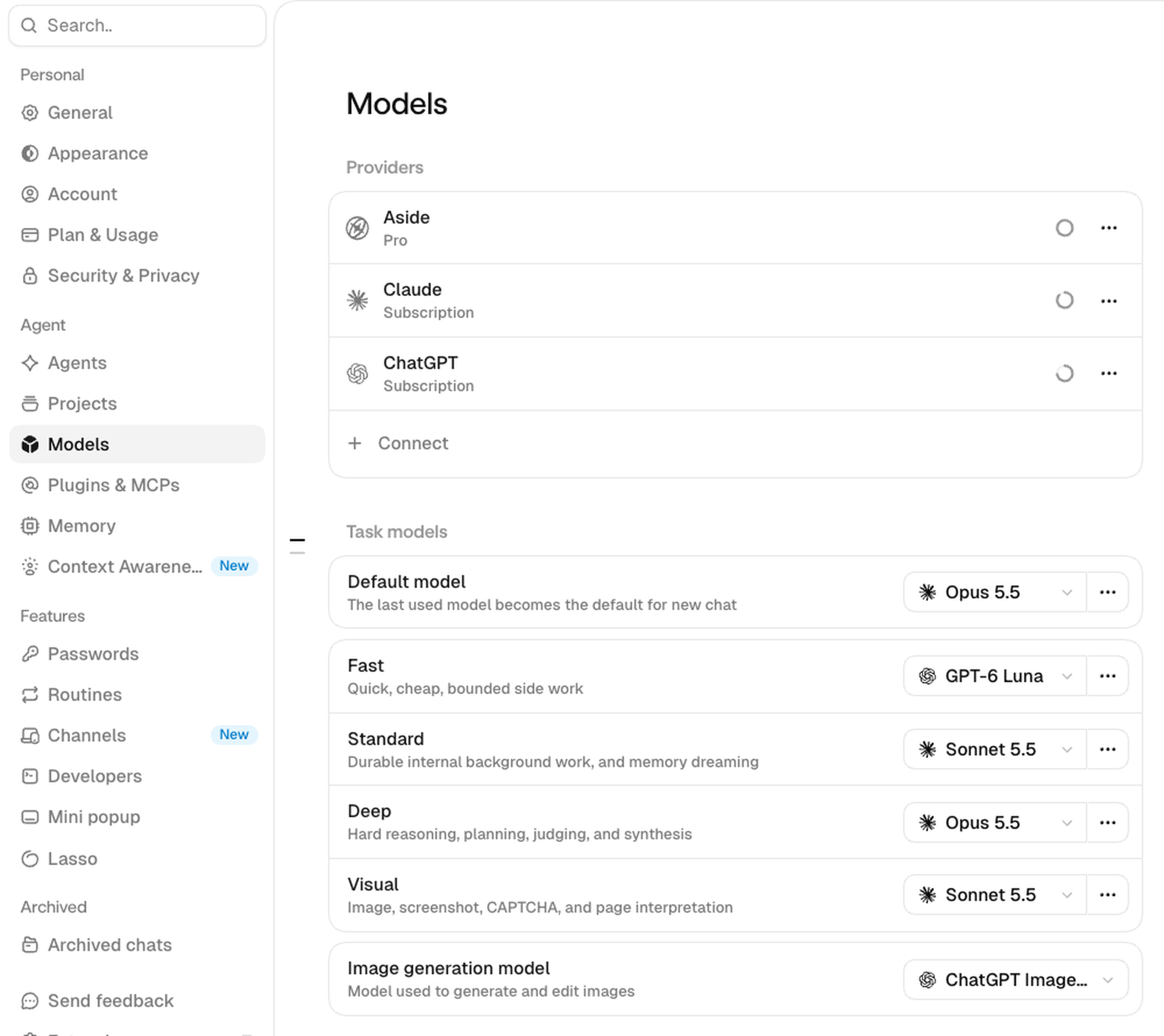Open the ellipsis menu for Fast model
The height and width of the screenshot is (1036, 1164).
click(1108, 676)
